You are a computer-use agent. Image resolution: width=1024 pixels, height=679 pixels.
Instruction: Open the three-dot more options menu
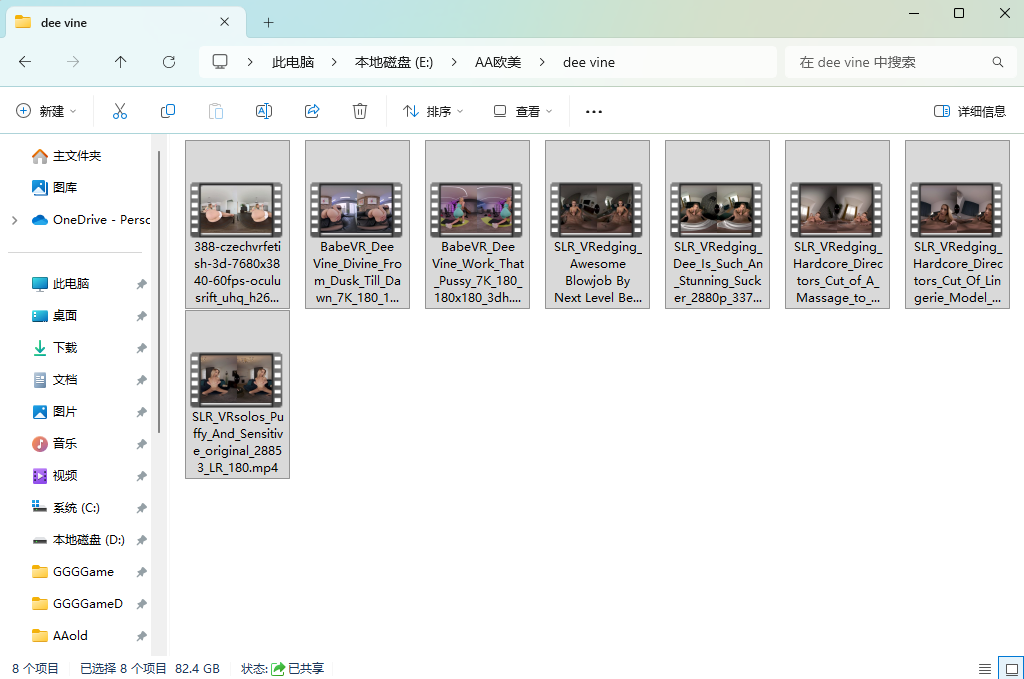point(594,111)
